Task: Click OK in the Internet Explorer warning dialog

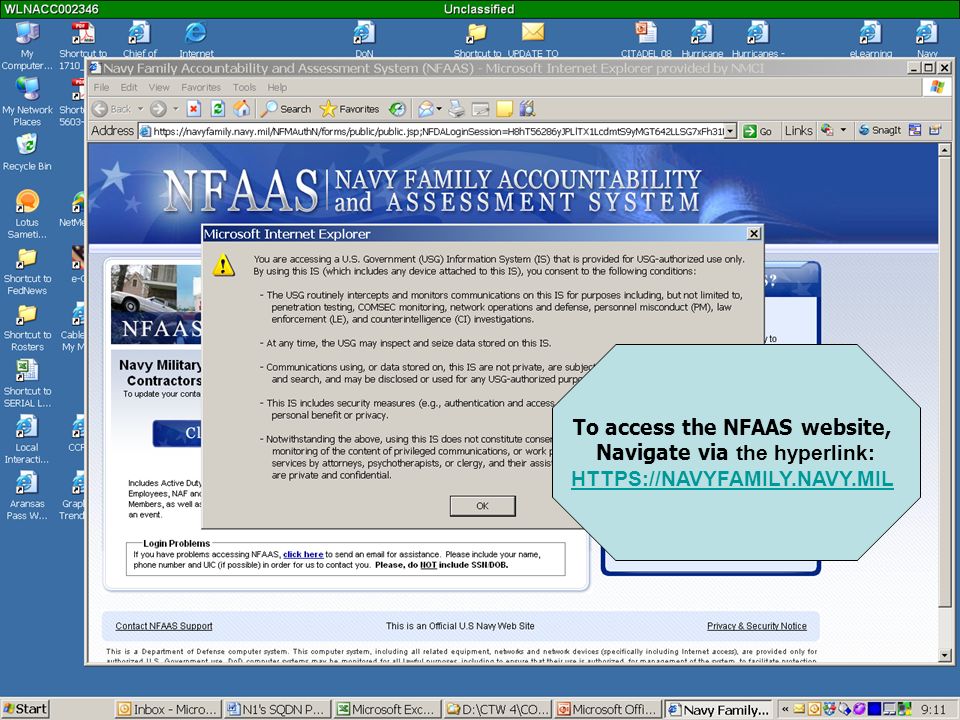Action: 482,506
